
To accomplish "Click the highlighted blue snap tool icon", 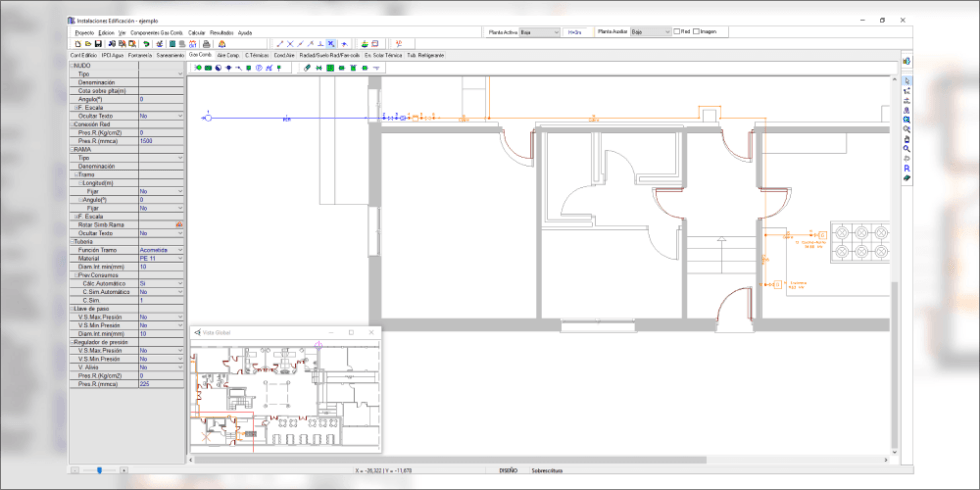I will (x=331, y=44).
